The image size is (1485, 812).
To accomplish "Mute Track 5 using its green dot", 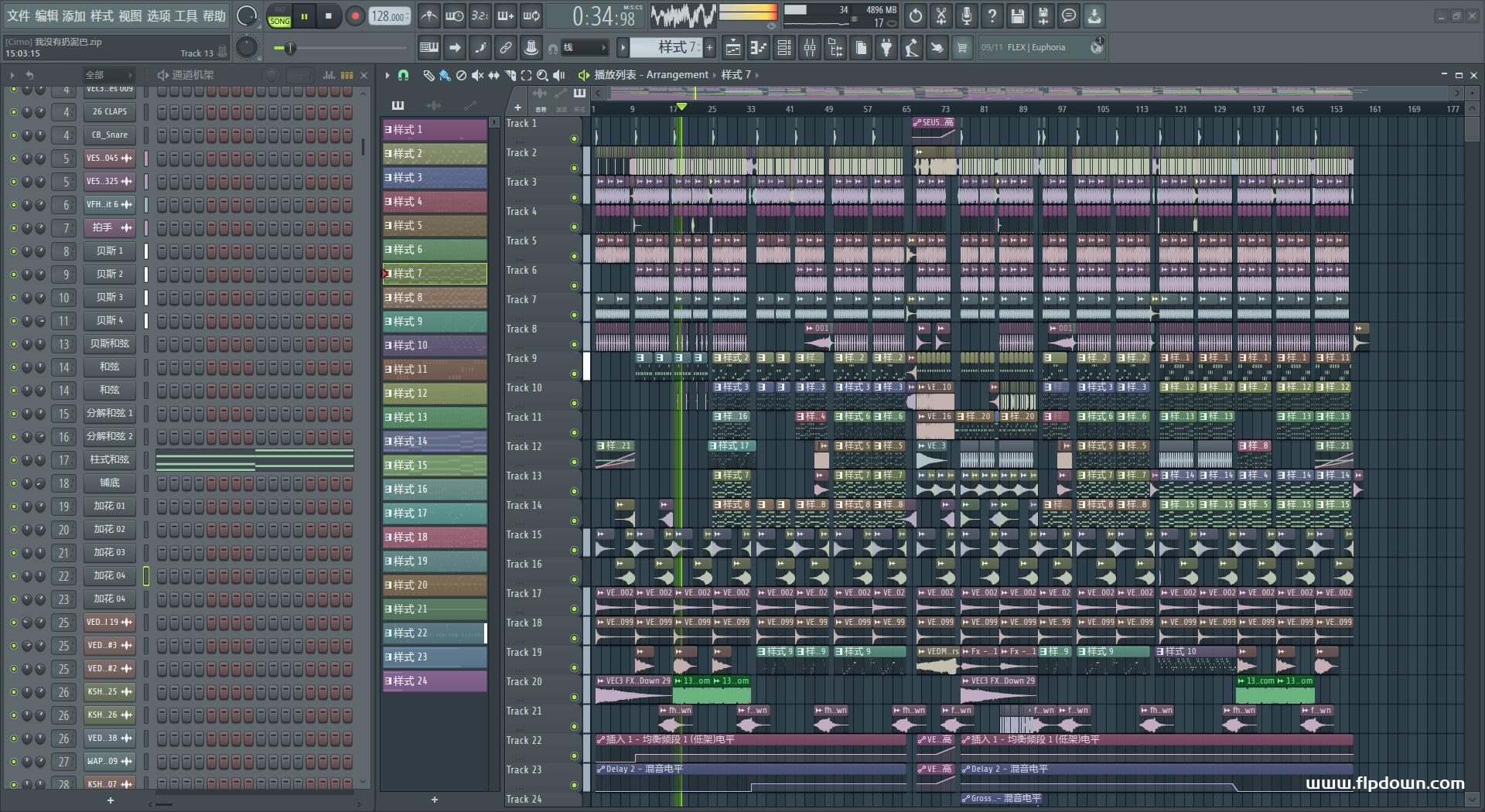I will (574, 256).
